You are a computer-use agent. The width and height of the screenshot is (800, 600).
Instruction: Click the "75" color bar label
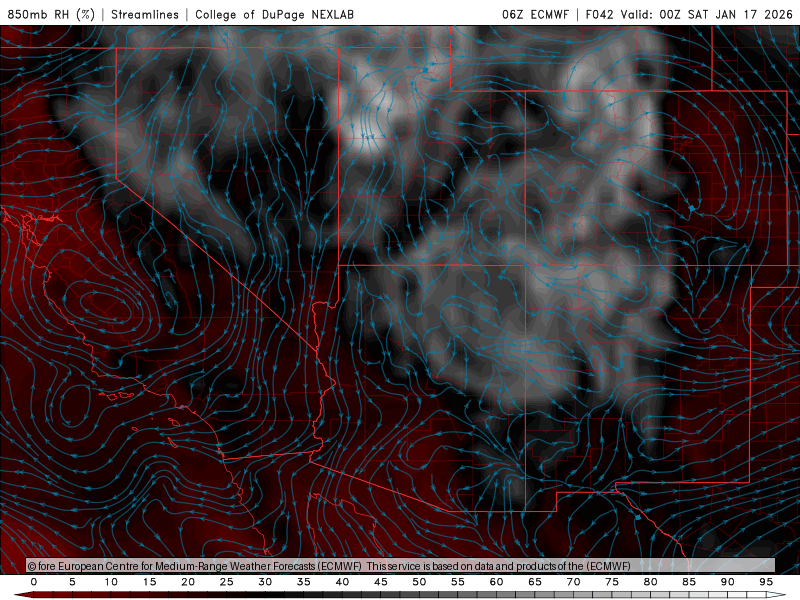pos(612,582)
